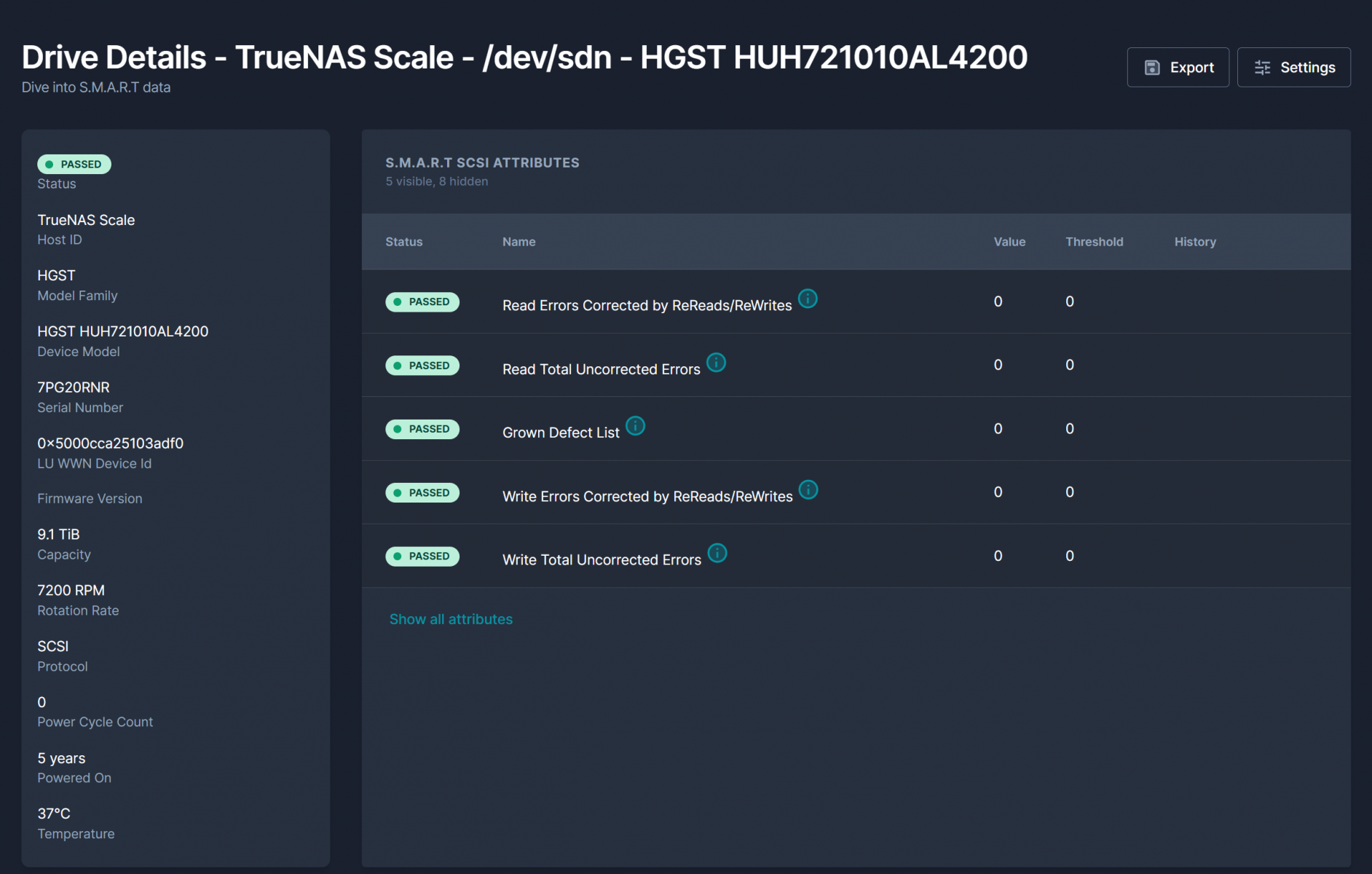The image size is (1372, 874).
Task: Click PASSED badge in drive status panel
Action: 74,165
